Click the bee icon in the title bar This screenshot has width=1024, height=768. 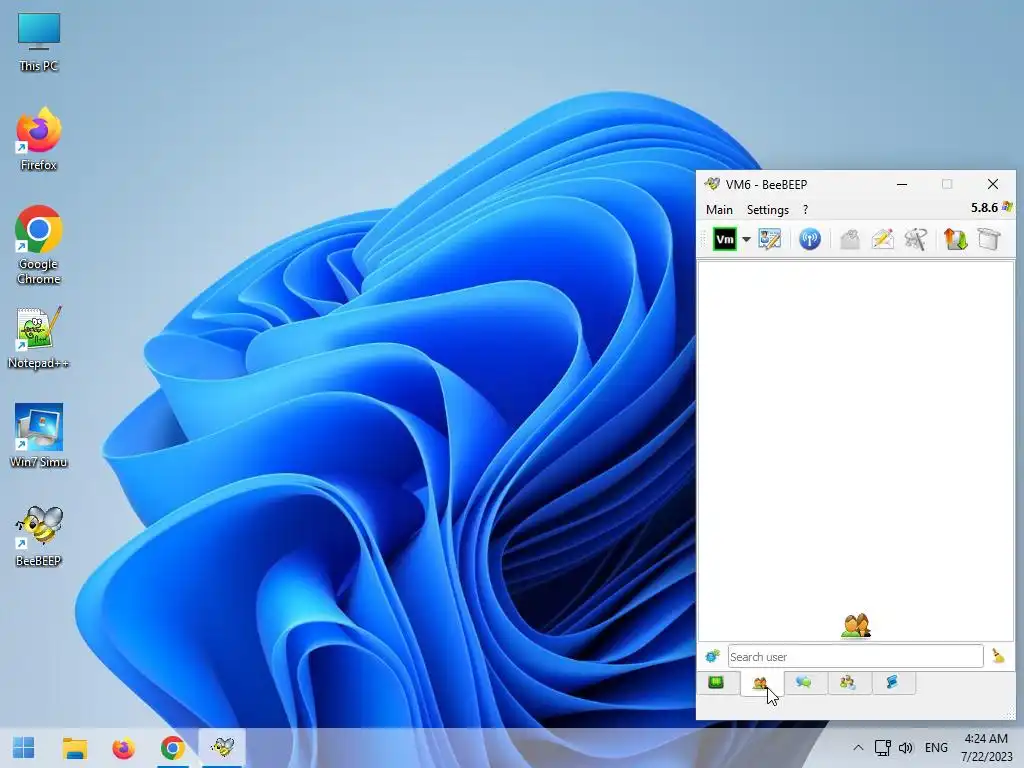(x=712, y=184)
